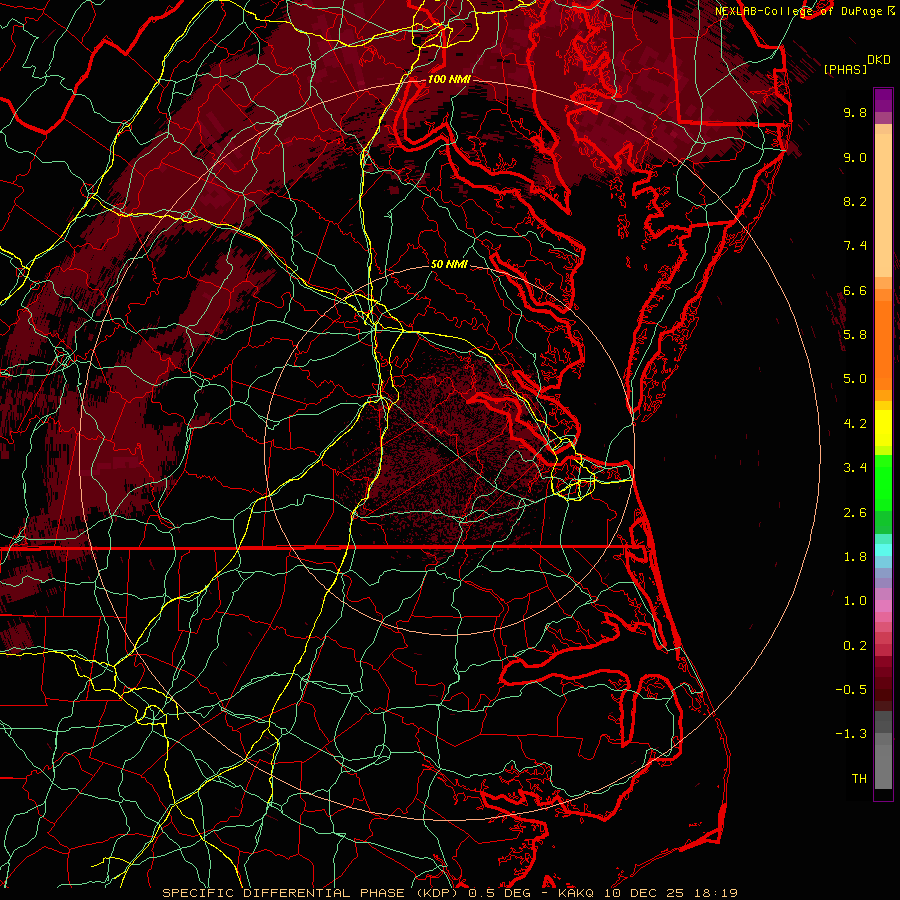900x900 pixels.
Task: Select the 3.4 scale value
Action: point(855,468)
